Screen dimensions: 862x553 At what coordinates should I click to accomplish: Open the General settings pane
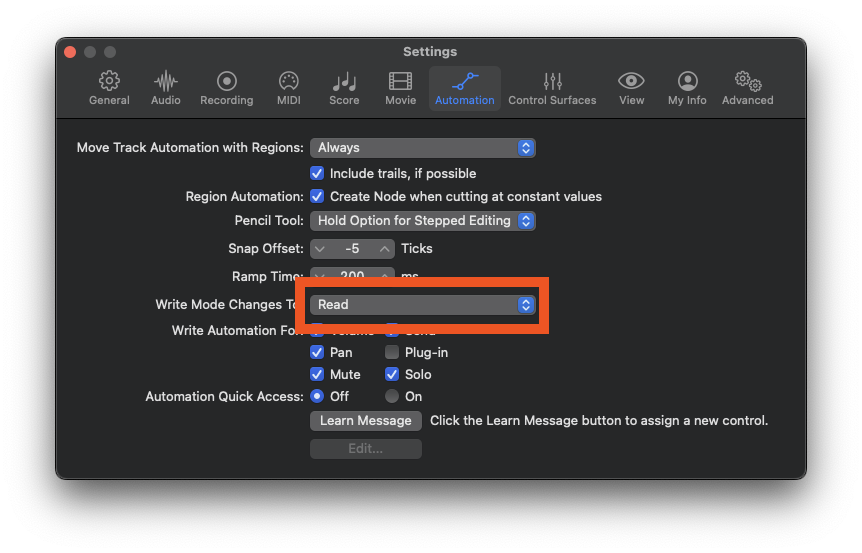(x=109, y=88)
